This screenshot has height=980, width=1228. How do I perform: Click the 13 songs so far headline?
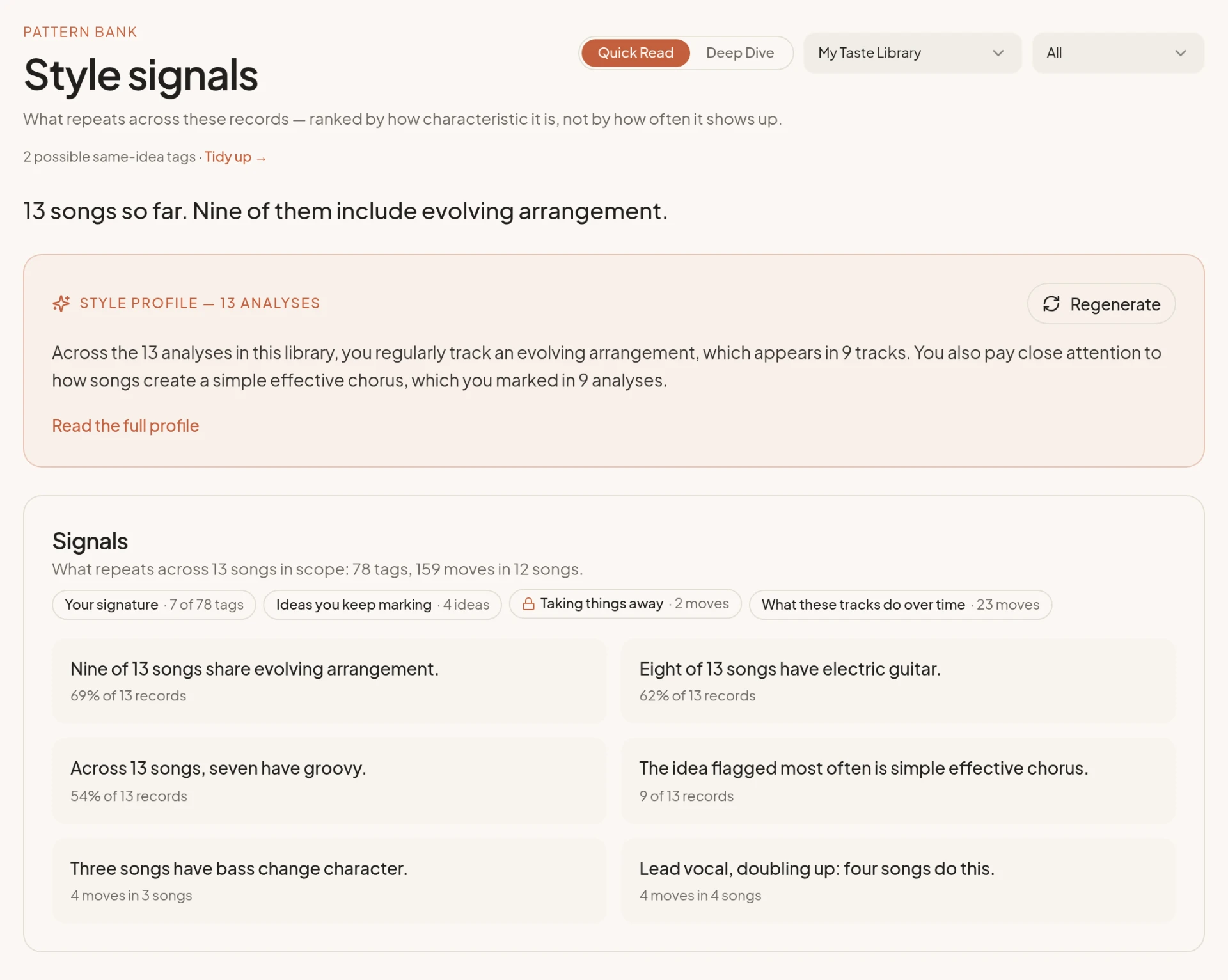click(345, 211)
